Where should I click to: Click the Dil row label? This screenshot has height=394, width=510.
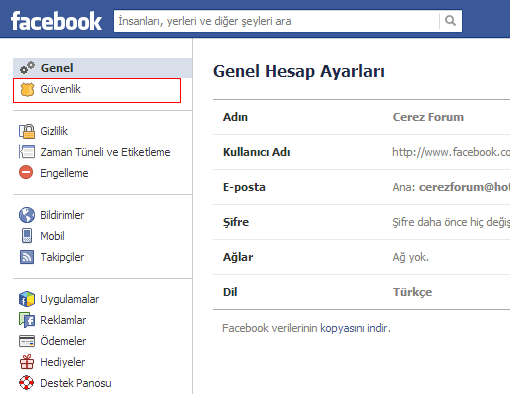[x=230, y=292]
